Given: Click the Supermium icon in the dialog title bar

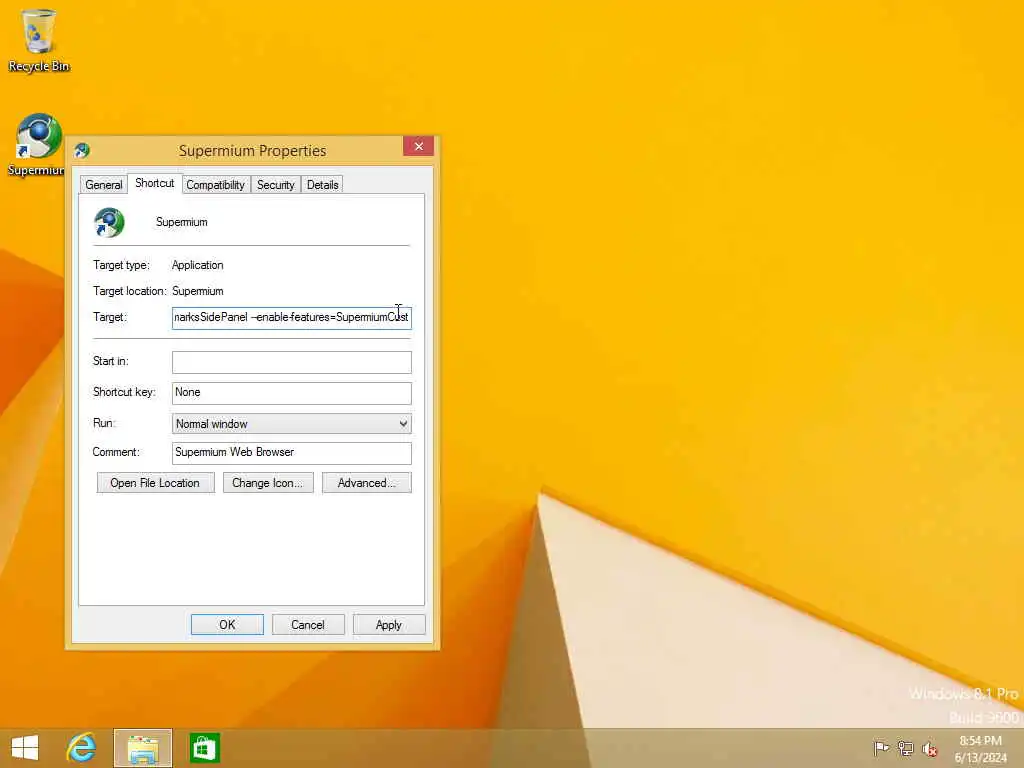Looking at the screenshot, I should (82, 151).
